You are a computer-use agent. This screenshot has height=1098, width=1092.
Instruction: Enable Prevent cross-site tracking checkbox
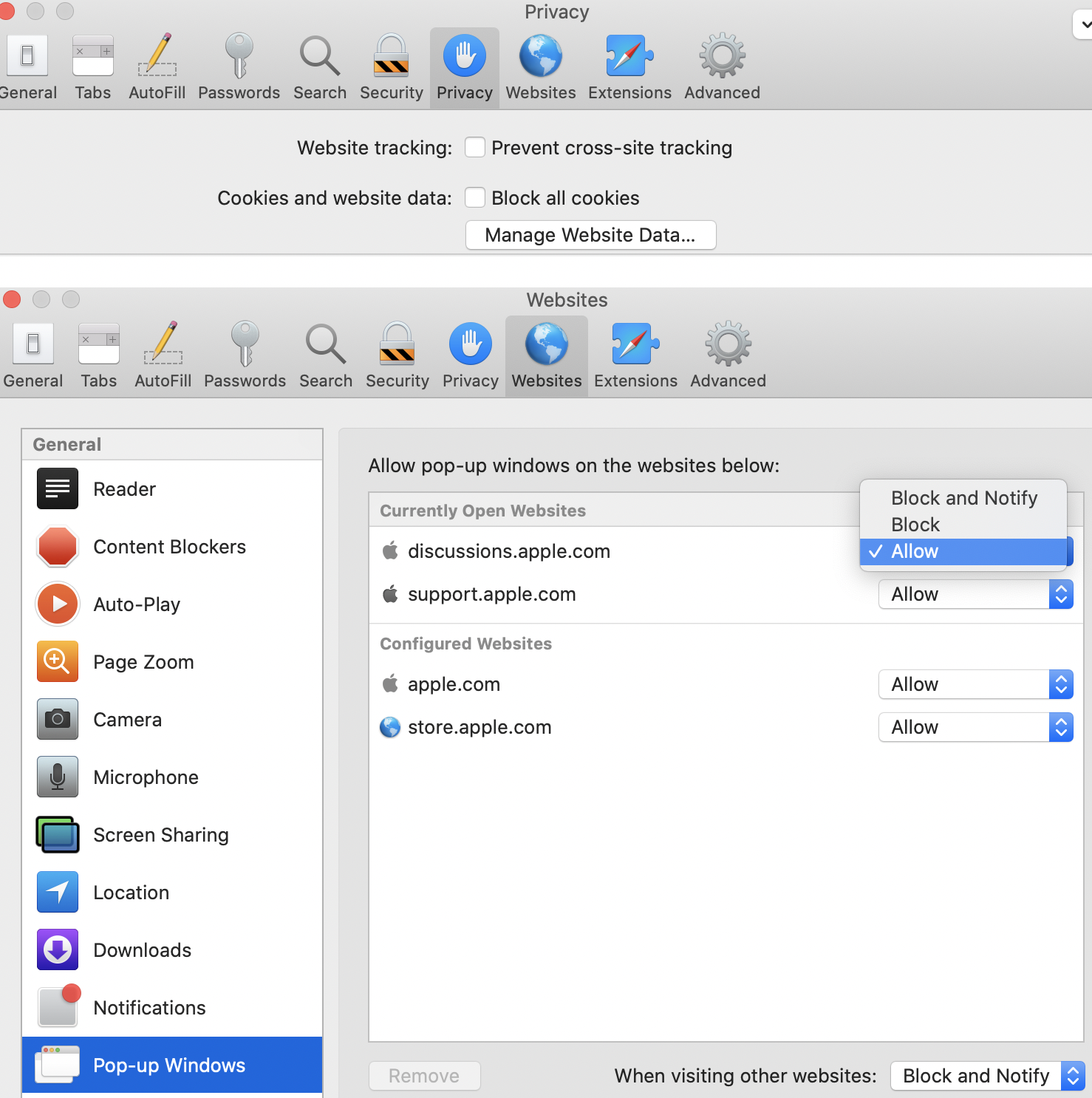click(475, 148)
